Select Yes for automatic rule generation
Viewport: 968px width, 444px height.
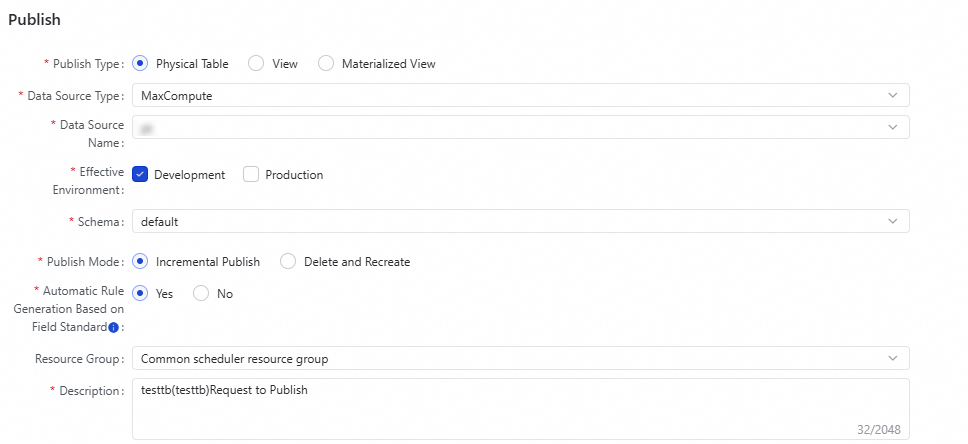click(x=140, y=294)
